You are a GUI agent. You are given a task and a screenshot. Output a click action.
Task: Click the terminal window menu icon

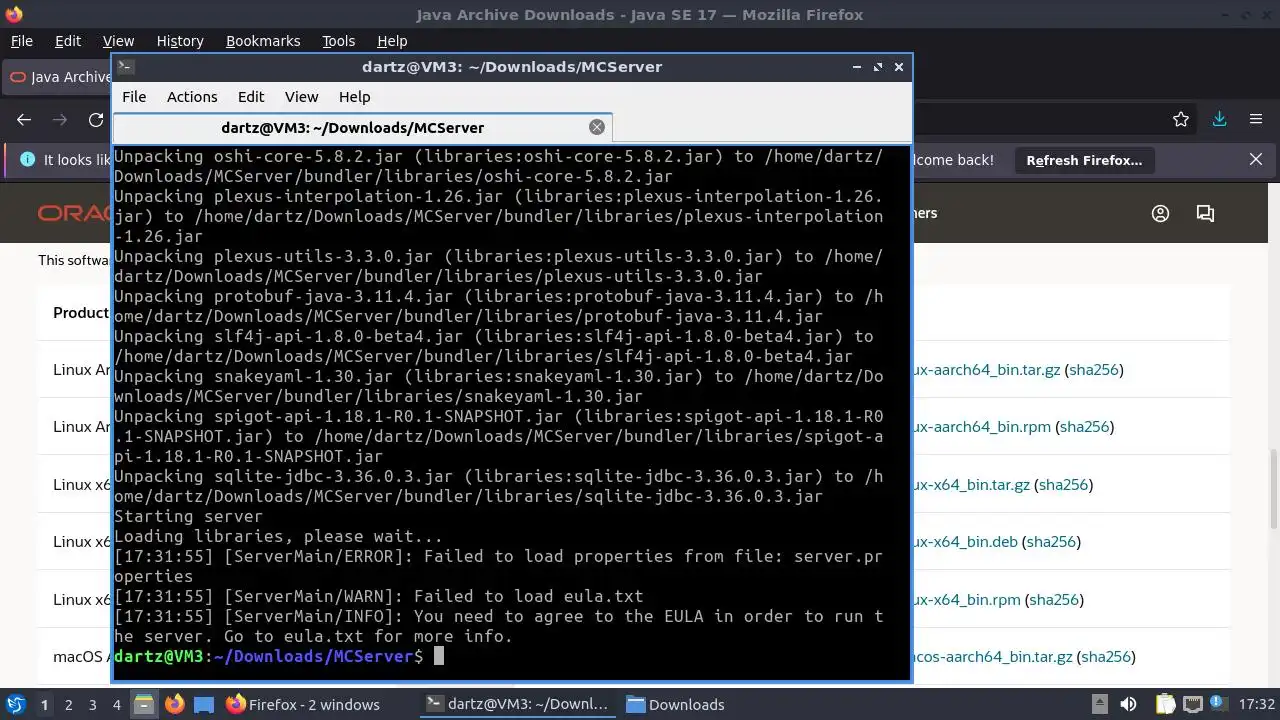(x=125, y=67)
